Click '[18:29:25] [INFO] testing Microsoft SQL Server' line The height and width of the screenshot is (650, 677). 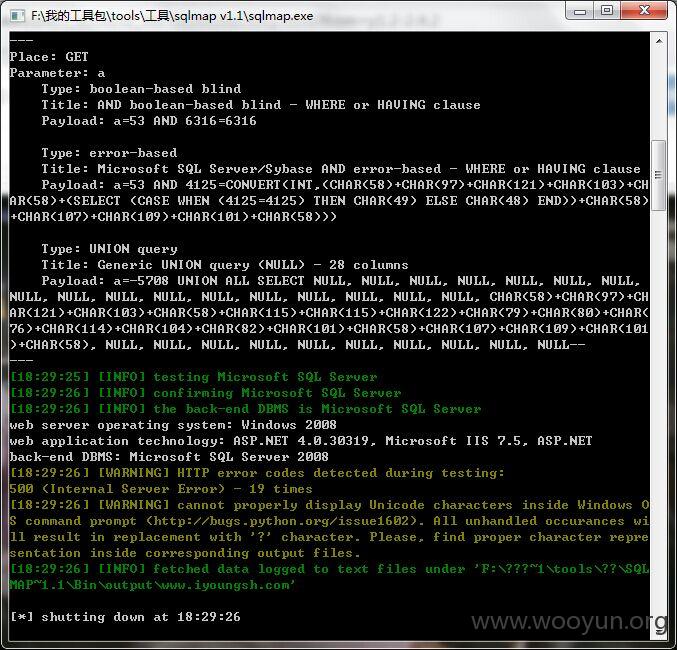click(193, 377)
